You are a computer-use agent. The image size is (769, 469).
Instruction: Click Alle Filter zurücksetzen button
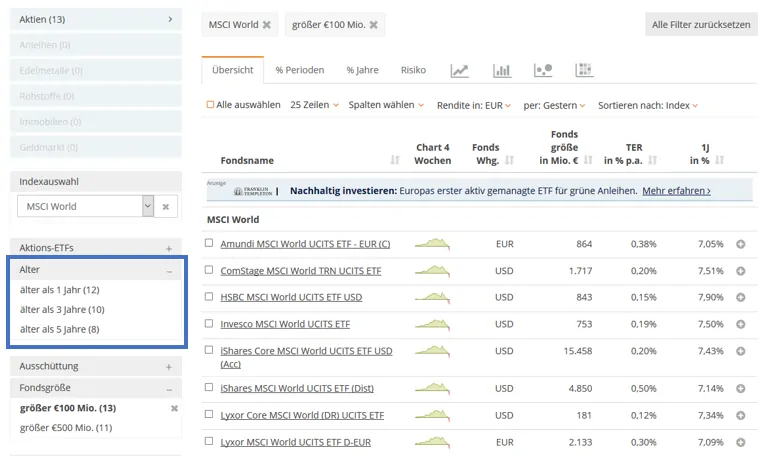(x=701, y=25)
